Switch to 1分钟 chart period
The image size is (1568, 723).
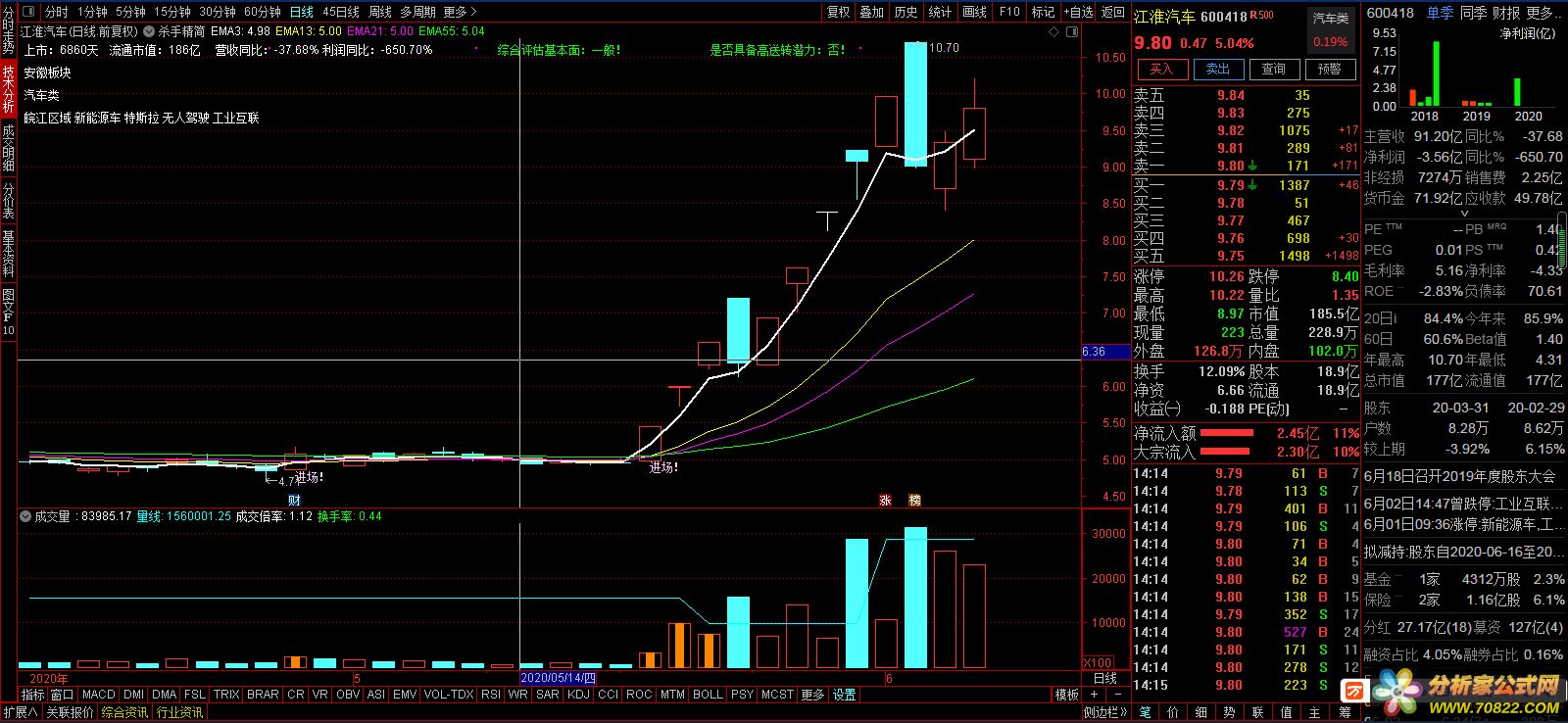point(92,12)
